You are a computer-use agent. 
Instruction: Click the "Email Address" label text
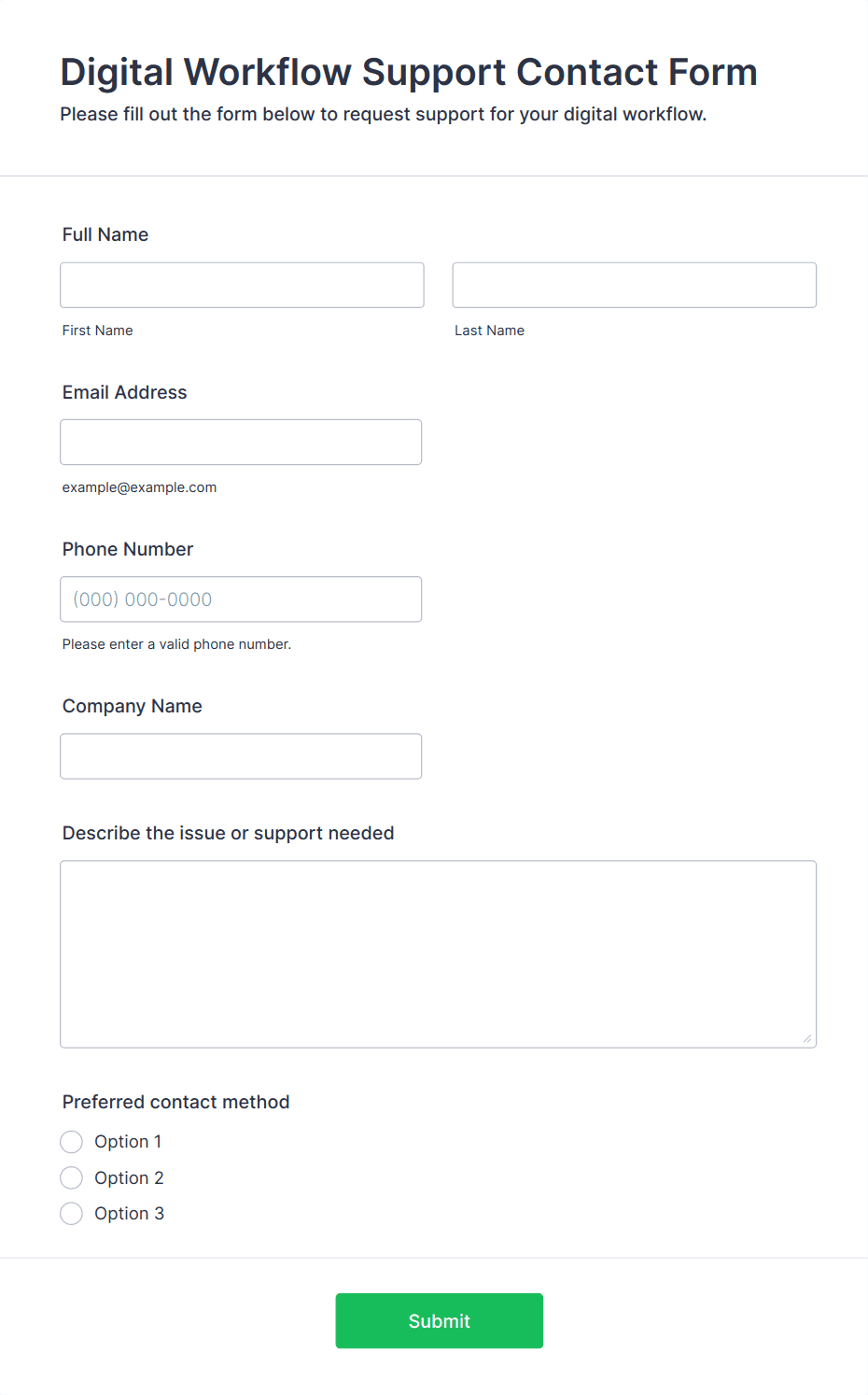click(125, 392)
